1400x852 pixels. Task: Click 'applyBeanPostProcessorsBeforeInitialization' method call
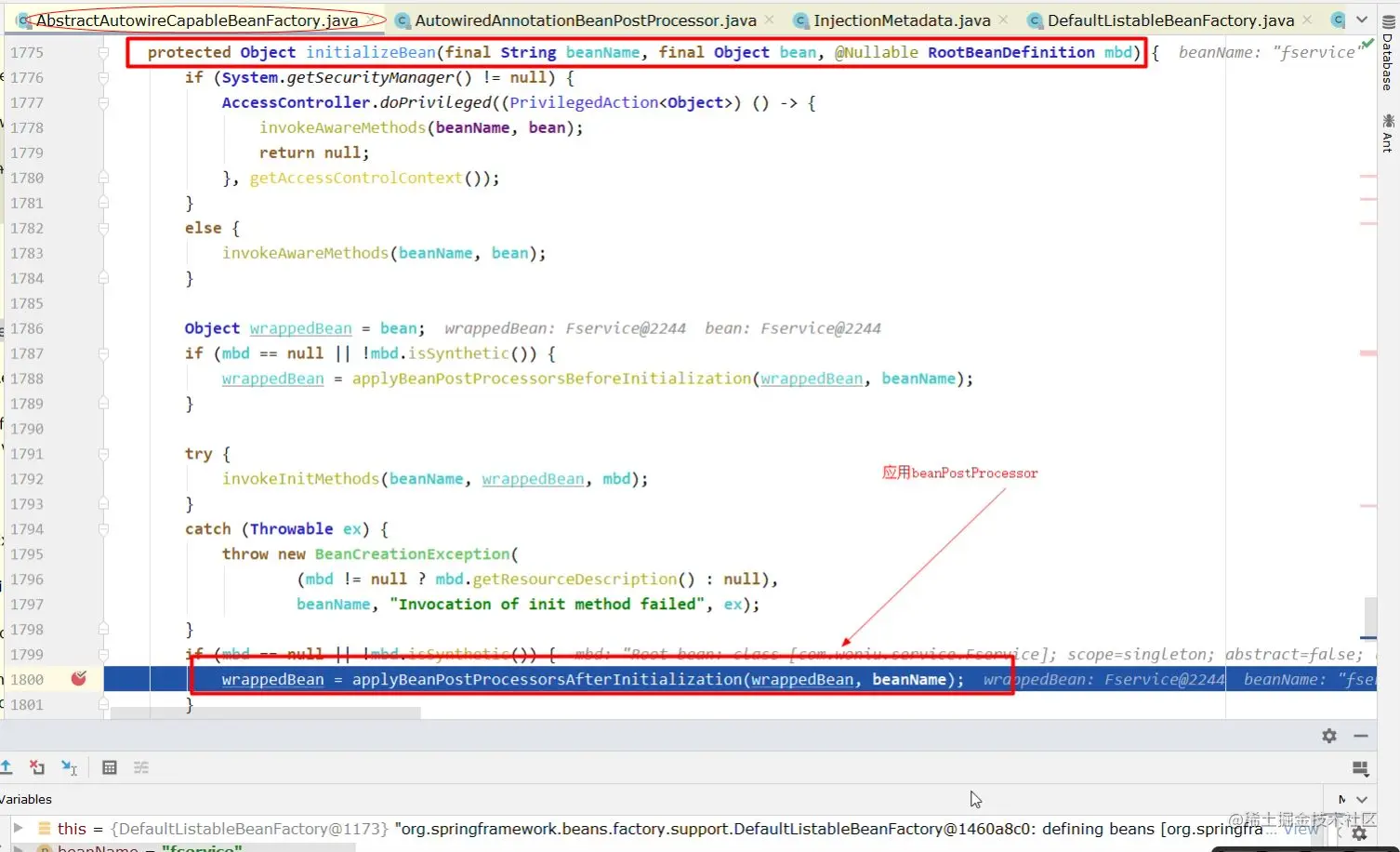pos(551,379)
